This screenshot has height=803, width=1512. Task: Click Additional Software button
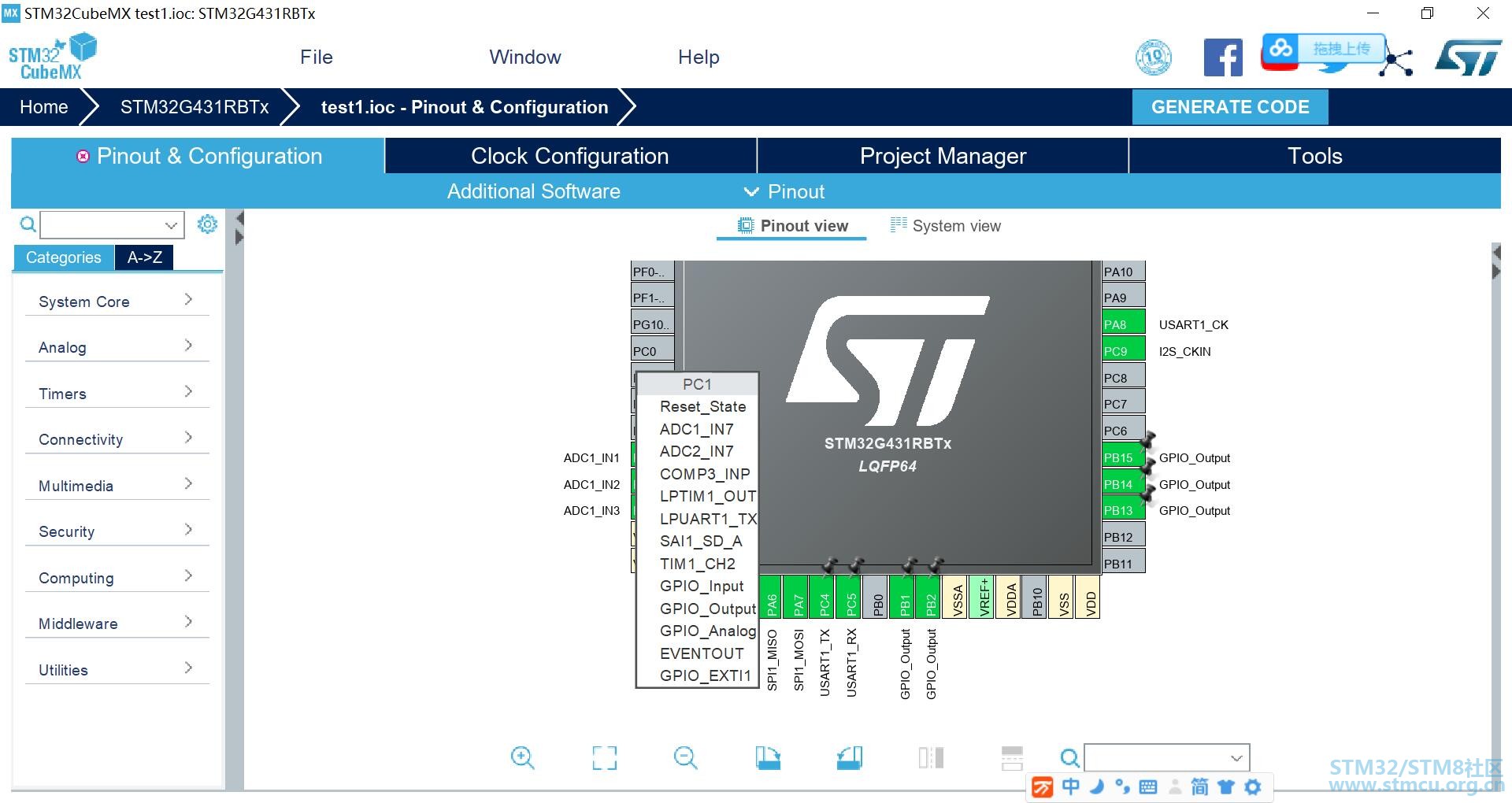tap(534, 191)
